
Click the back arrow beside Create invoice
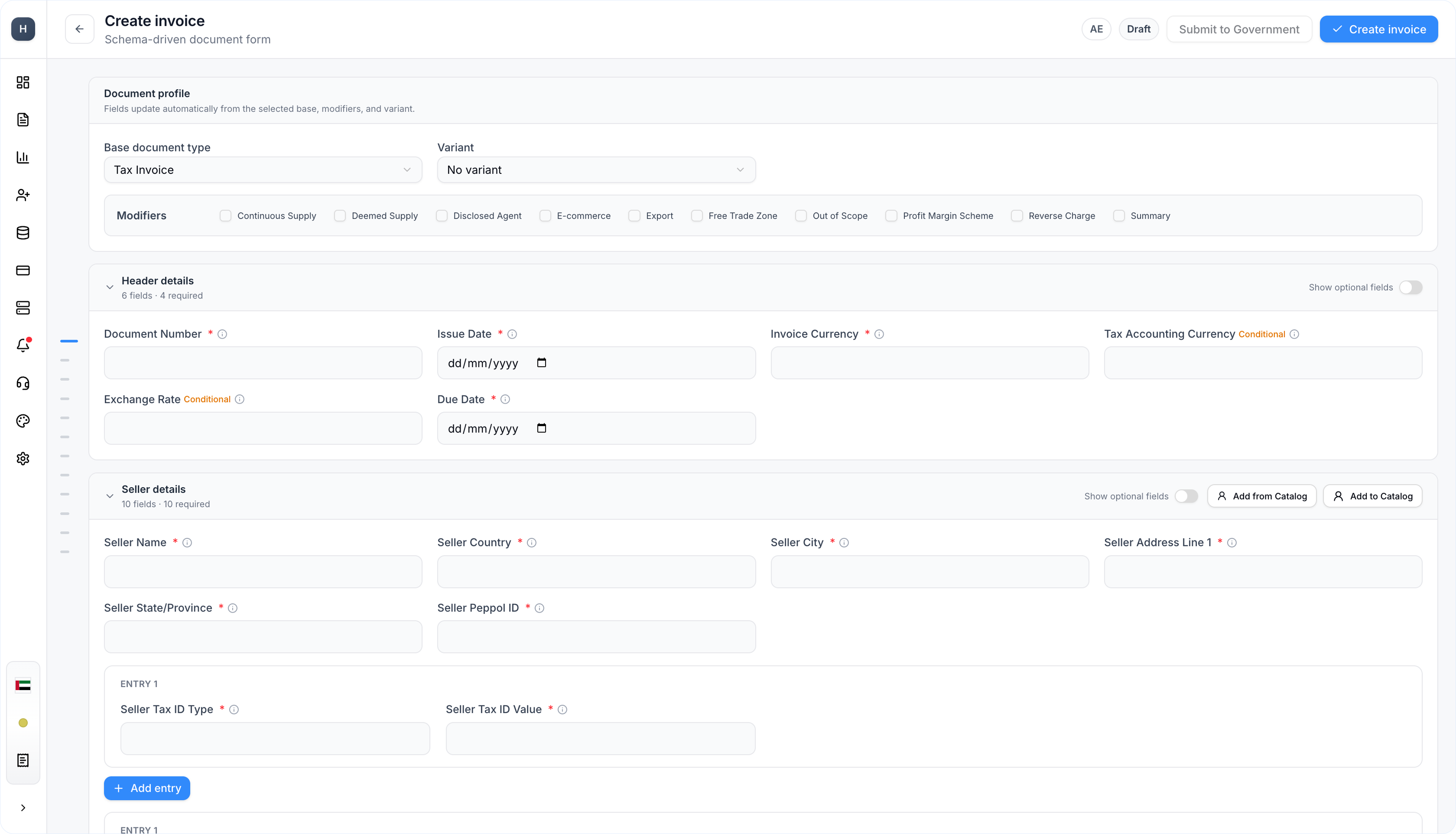[x=80, y=29]
